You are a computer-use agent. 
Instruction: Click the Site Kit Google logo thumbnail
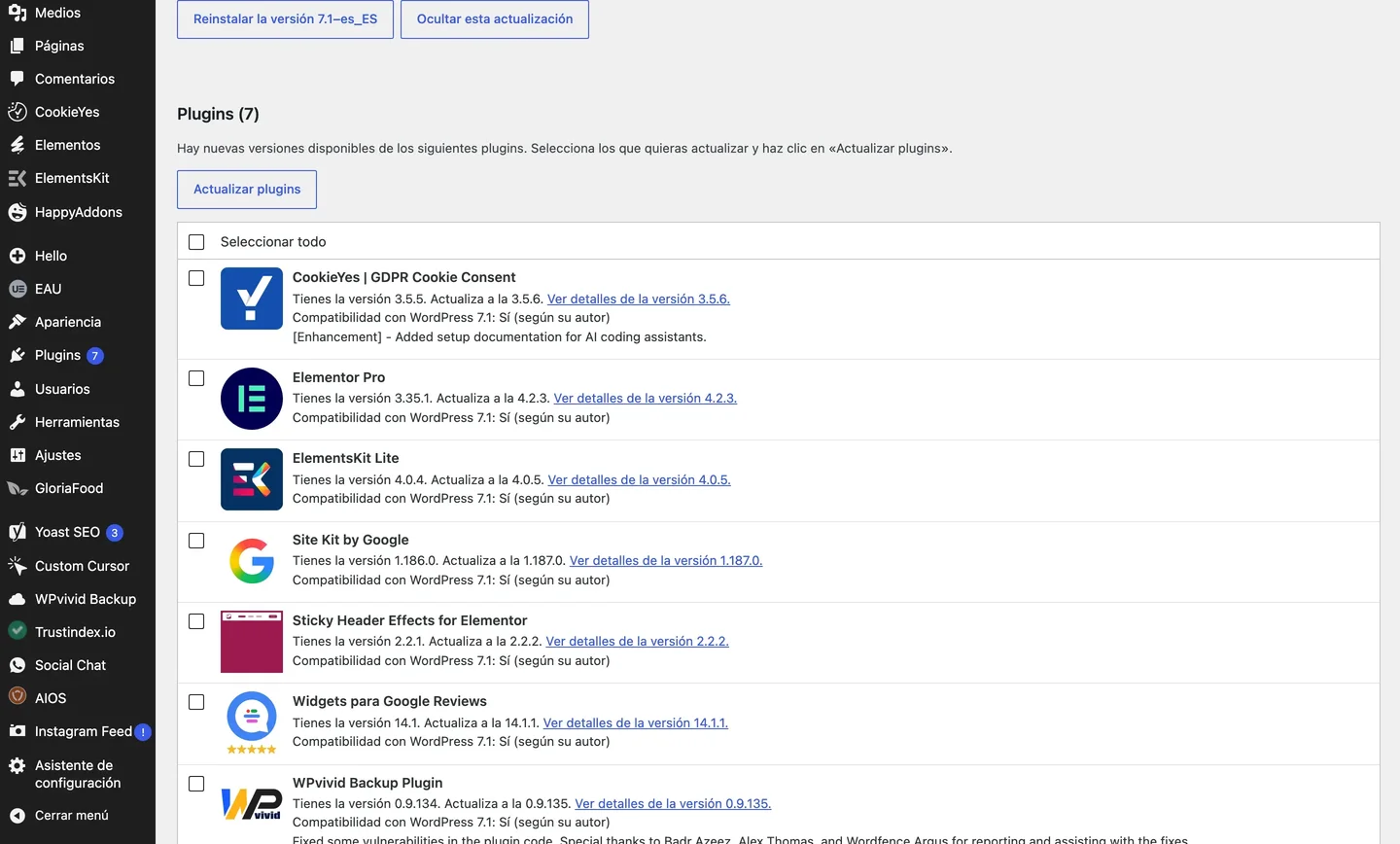[252, 561]
